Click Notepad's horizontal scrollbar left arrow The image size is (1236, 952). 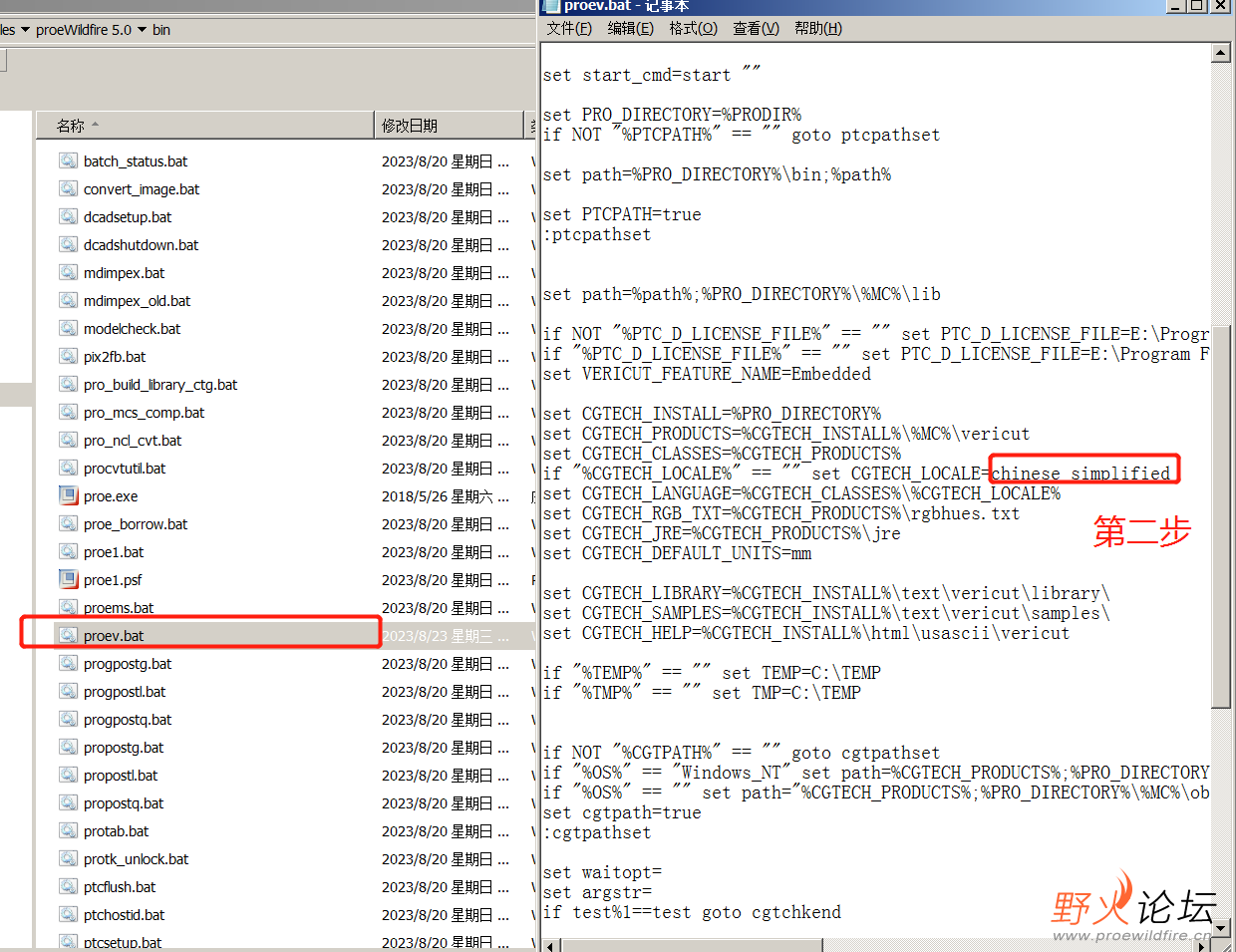pos(550,945)
